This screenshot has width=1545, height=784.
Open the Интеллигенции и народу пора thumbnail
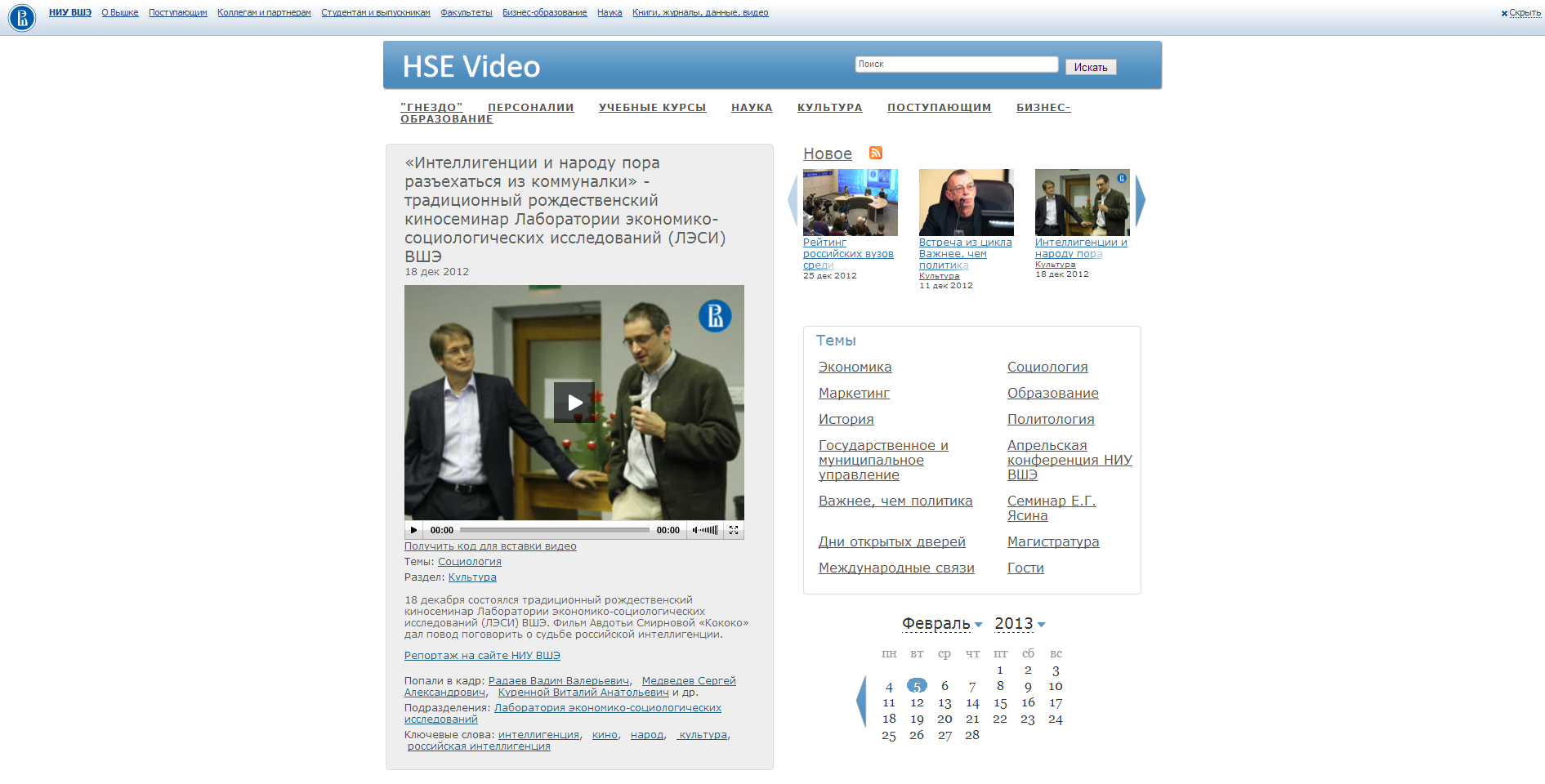1083,203
